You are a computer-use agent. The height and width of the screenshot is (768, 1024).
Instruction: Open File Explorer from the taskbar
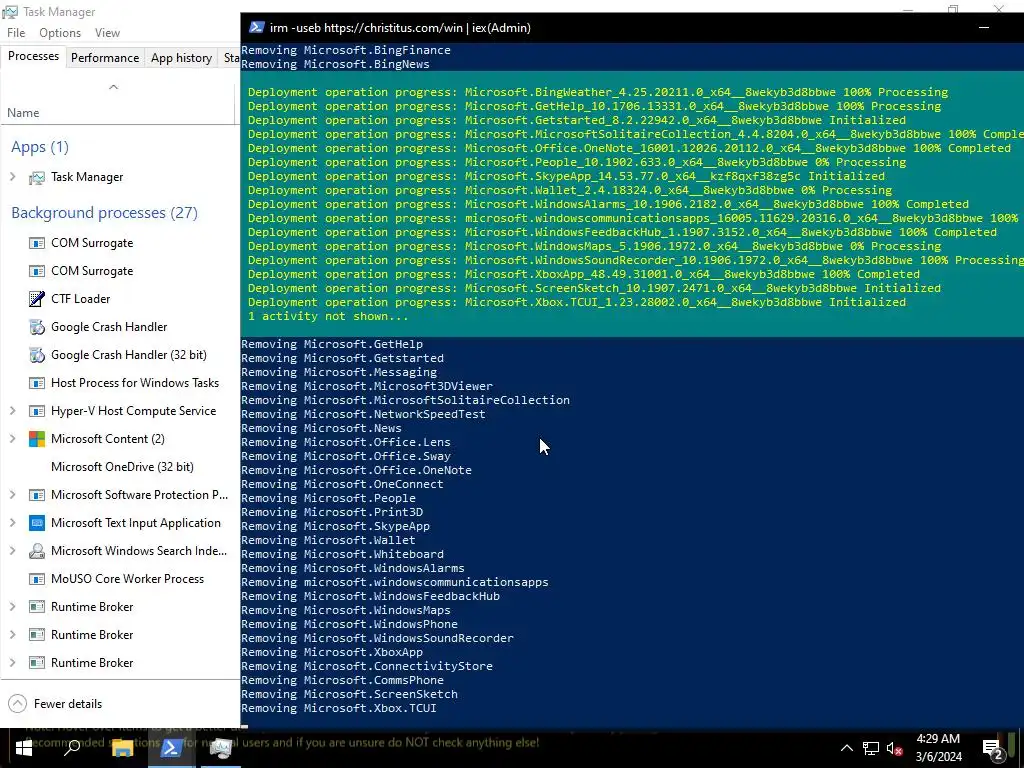122,748
